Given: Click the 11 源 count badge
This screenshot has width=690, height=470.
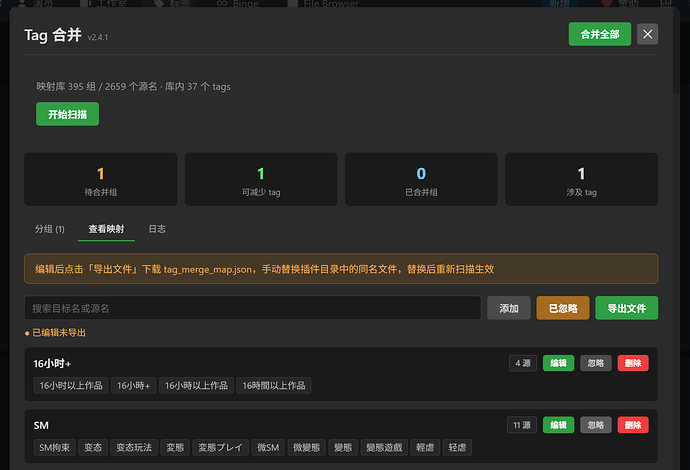Looking at the screenshot, I should [522, 425].
